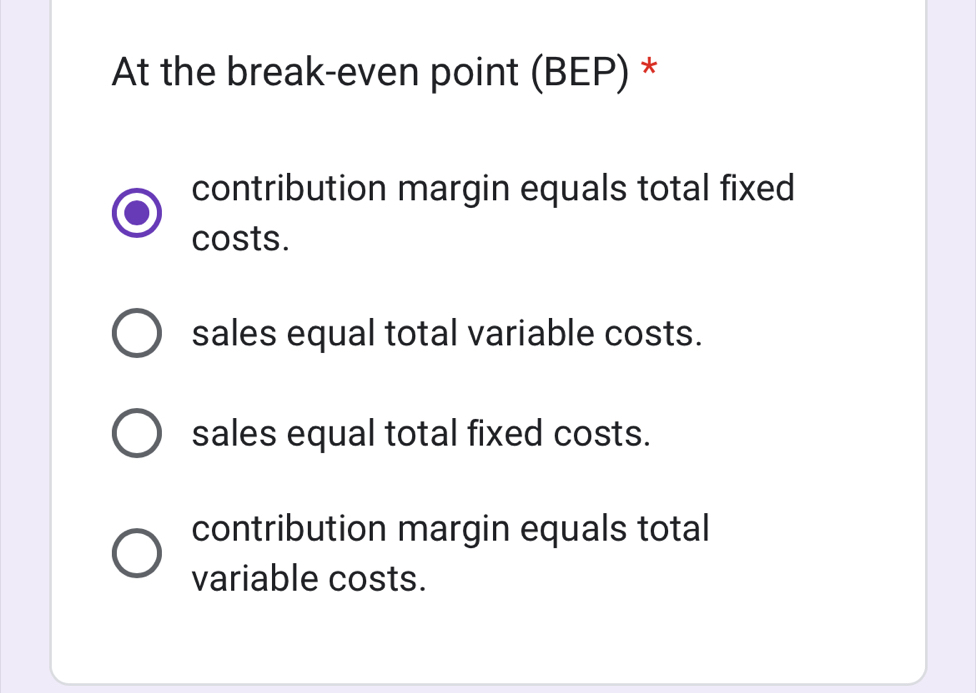Click the 'contribution margin equals total fixed' label text

493,188
